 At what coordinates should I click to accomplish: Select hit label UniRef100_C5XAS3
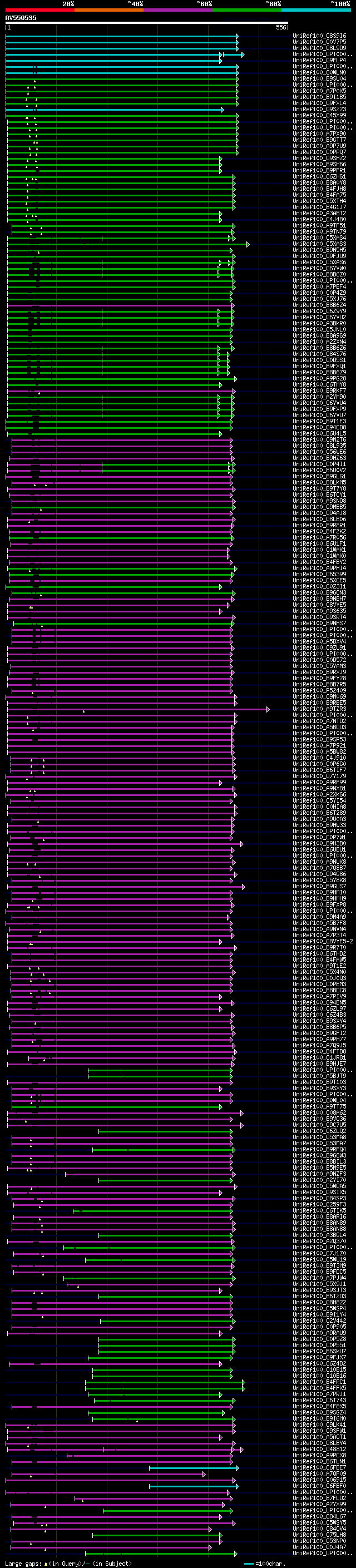click(x=319, y=244)
